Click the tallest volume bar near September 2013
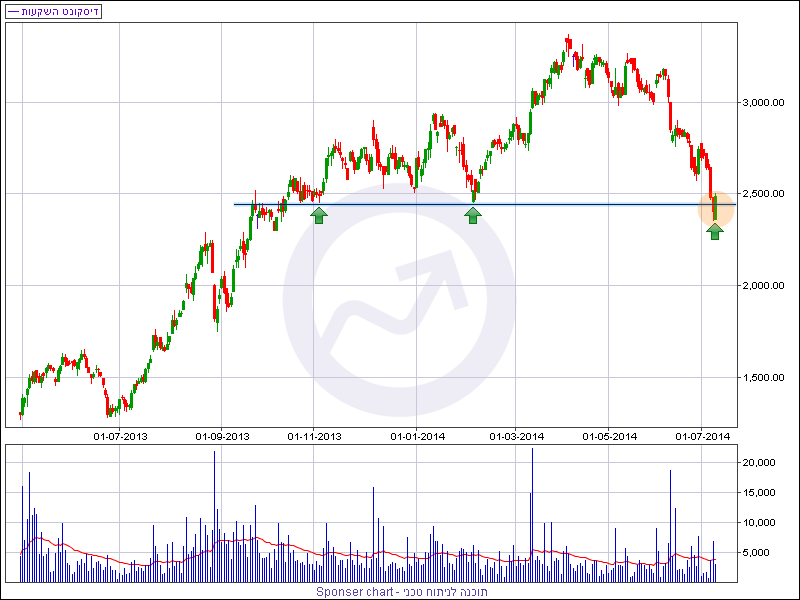Image resolution: width=800 pixels, height=600 pixels. (214, 516)
